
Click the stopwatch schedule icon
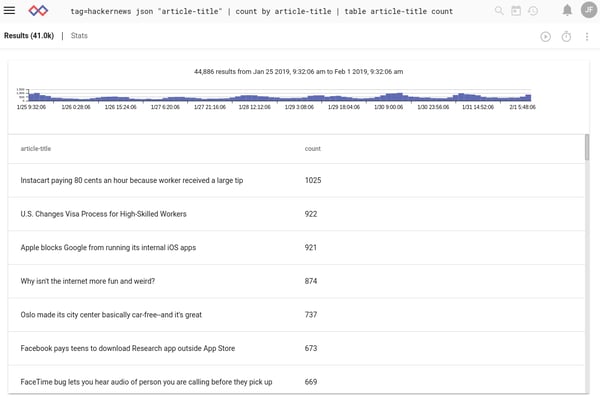click(566, 37)
